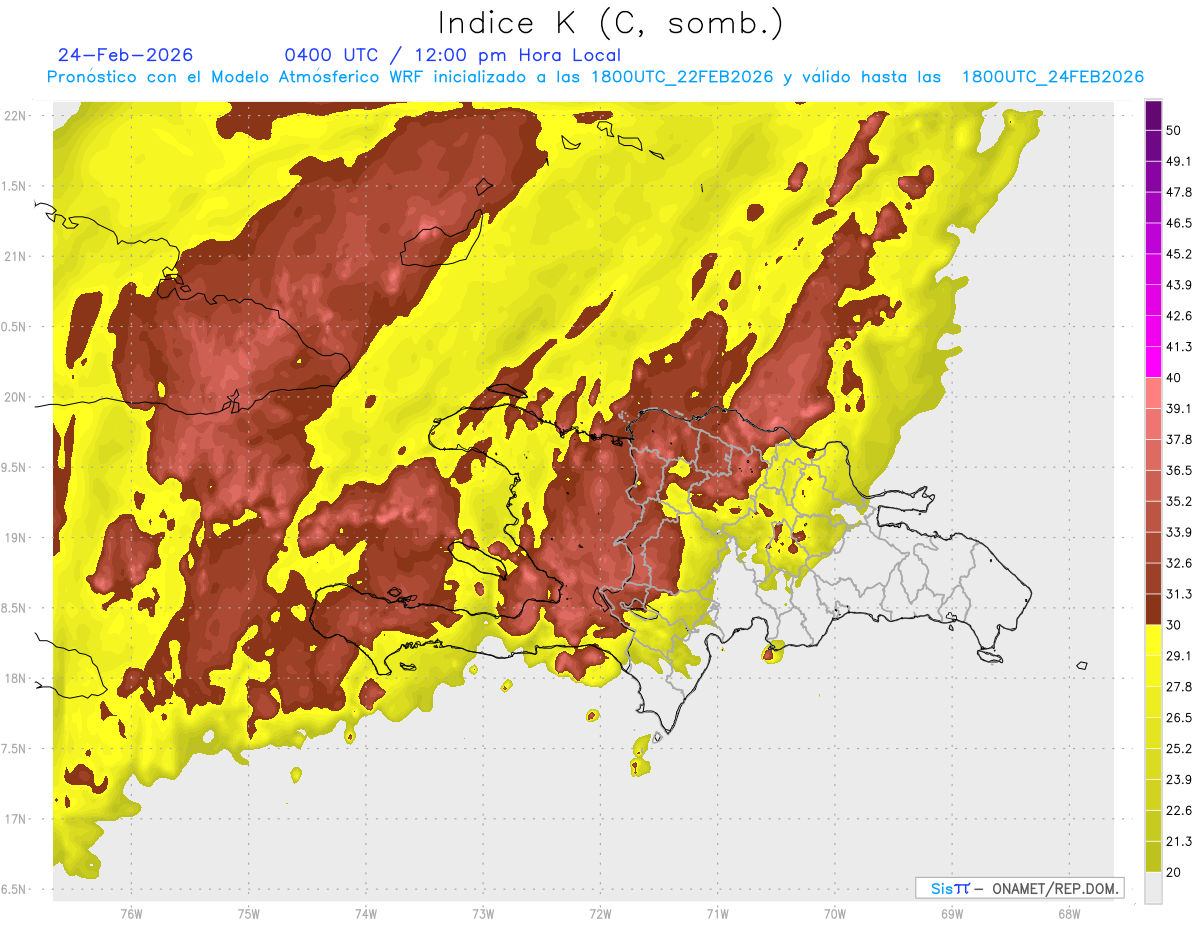Click the color bar value '40'

point(1174,377)
